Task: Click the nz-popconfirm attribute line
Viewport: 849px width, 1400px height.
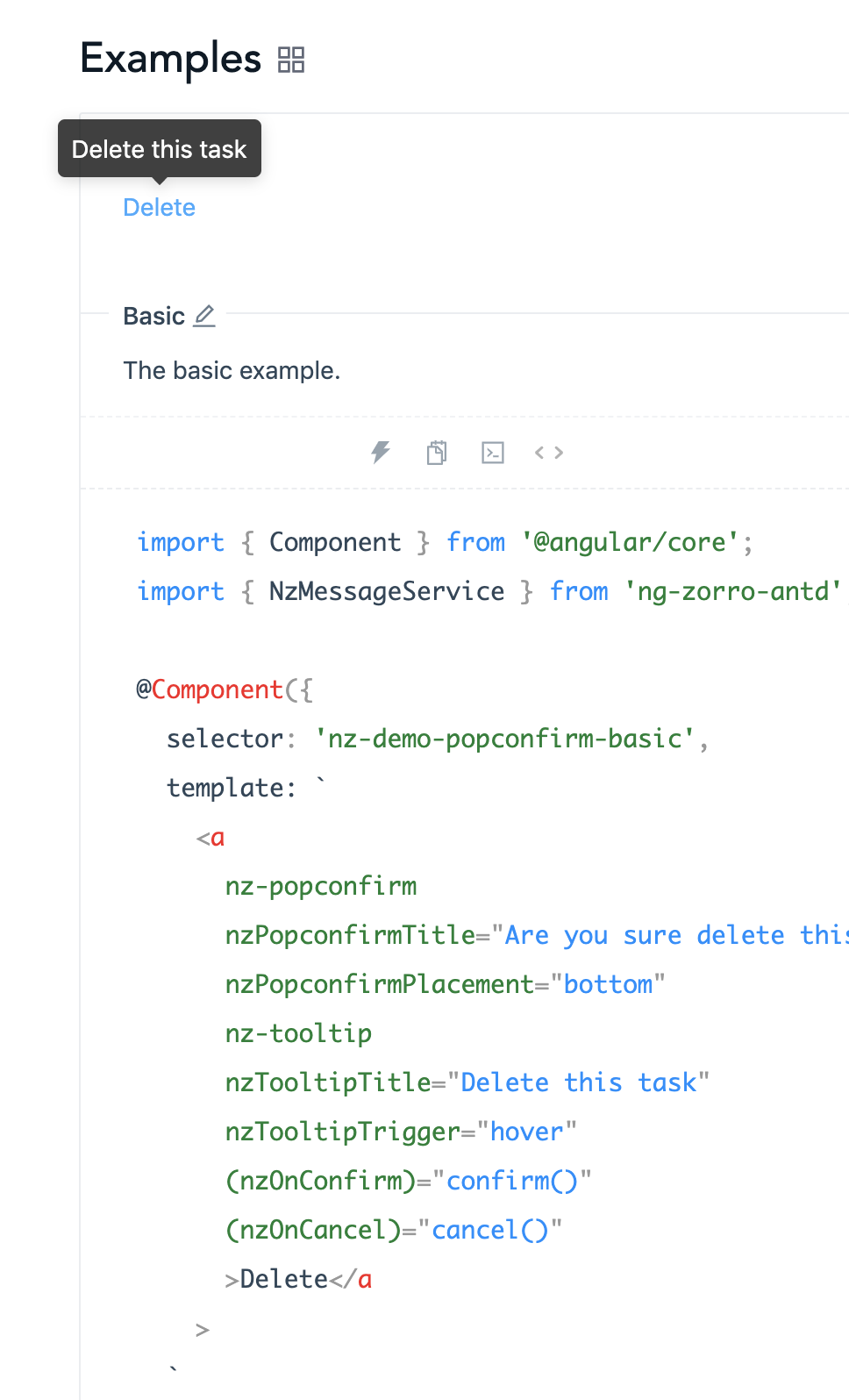Action: (321, 886)
